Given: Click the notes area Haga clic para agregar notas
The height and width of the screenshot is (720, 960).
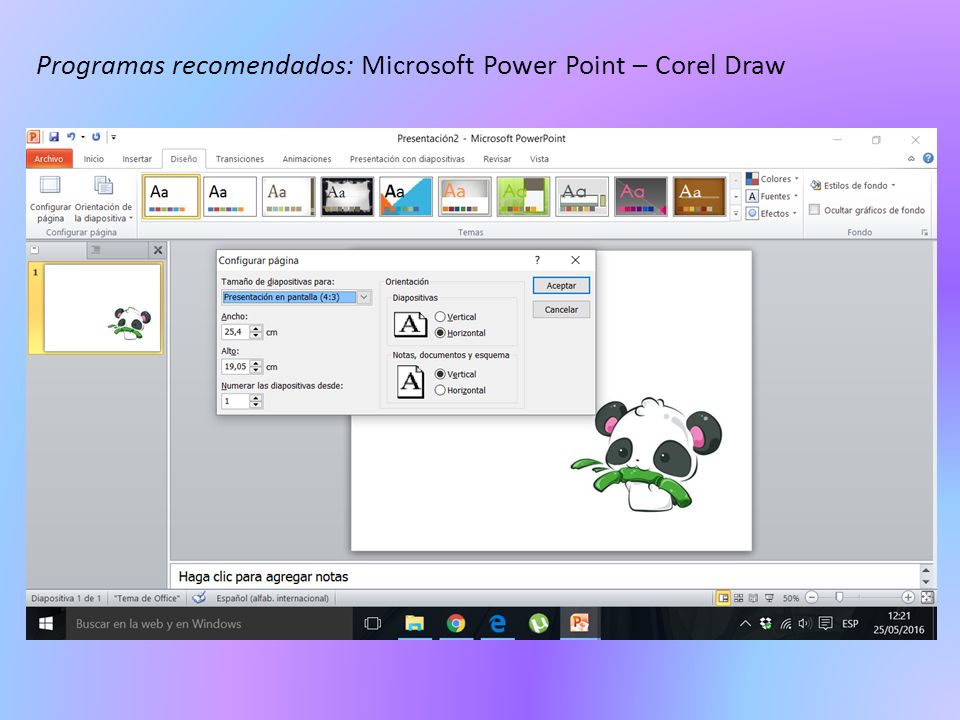Looking at the screenshot, I should (545, 576).
